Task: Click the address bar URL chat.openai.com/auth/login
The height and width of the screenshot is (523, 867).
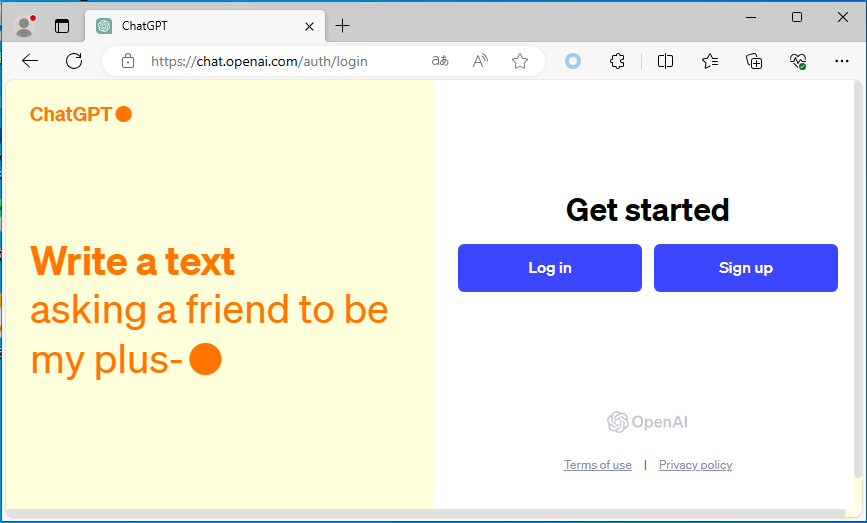Action: 259,61
